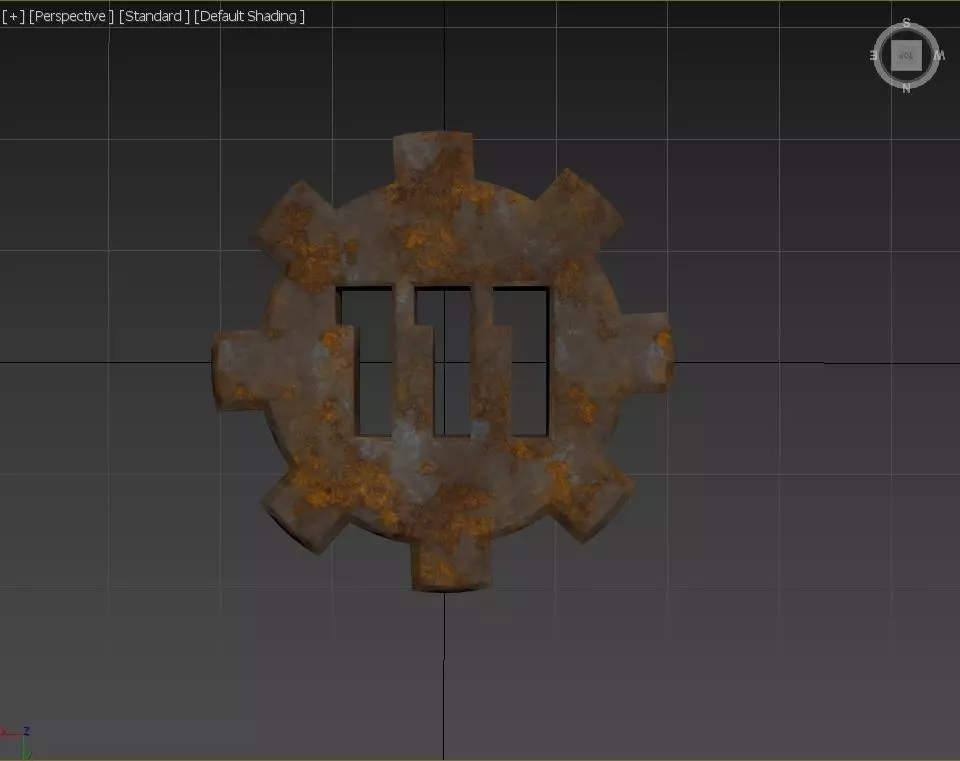Open the Standard viewport quality menu

[154, 17]
